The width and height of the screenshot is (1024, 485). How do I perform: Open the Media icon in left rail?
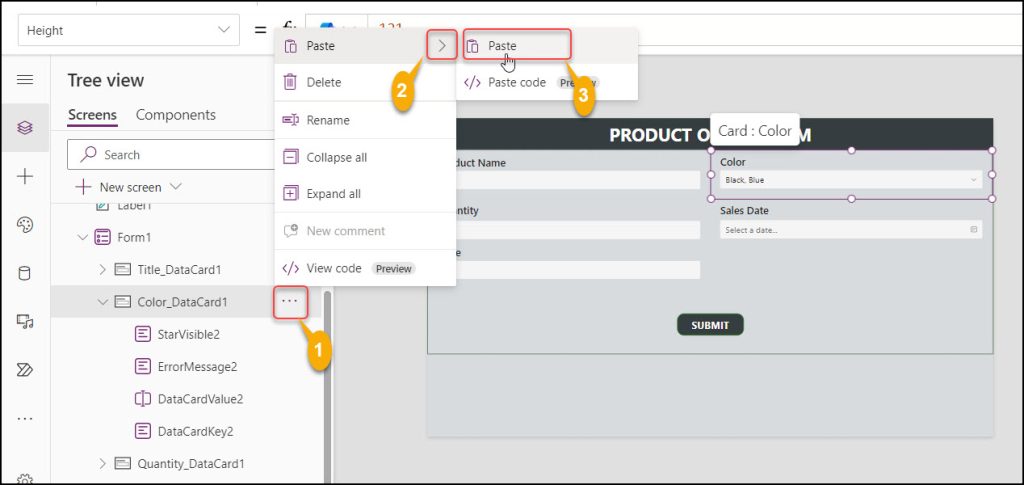pos(25,321)
